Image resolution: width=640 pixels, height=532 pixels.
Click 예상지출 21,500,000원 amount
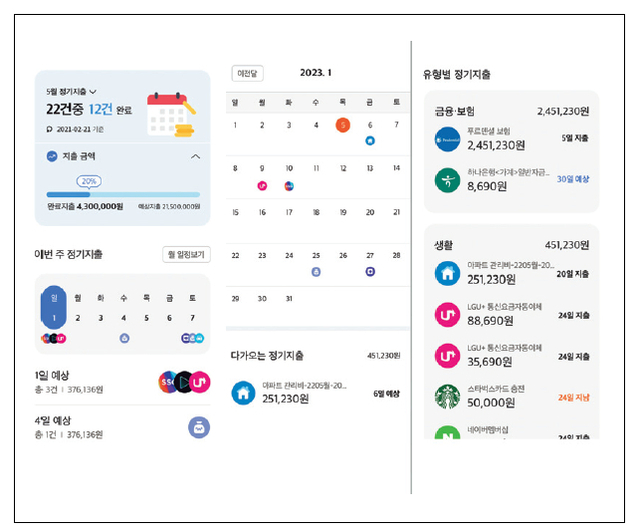(169, 207)
